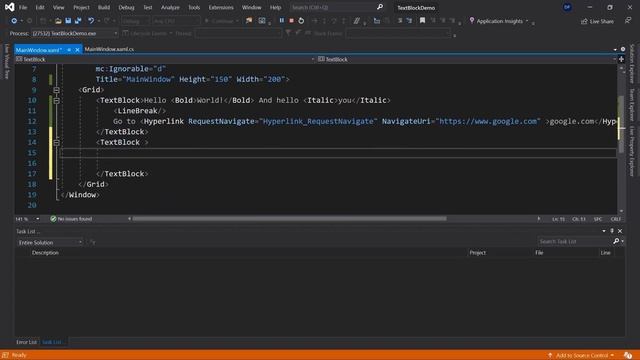
Task: Open the Project menu
Action: click(x=81, y=7)
